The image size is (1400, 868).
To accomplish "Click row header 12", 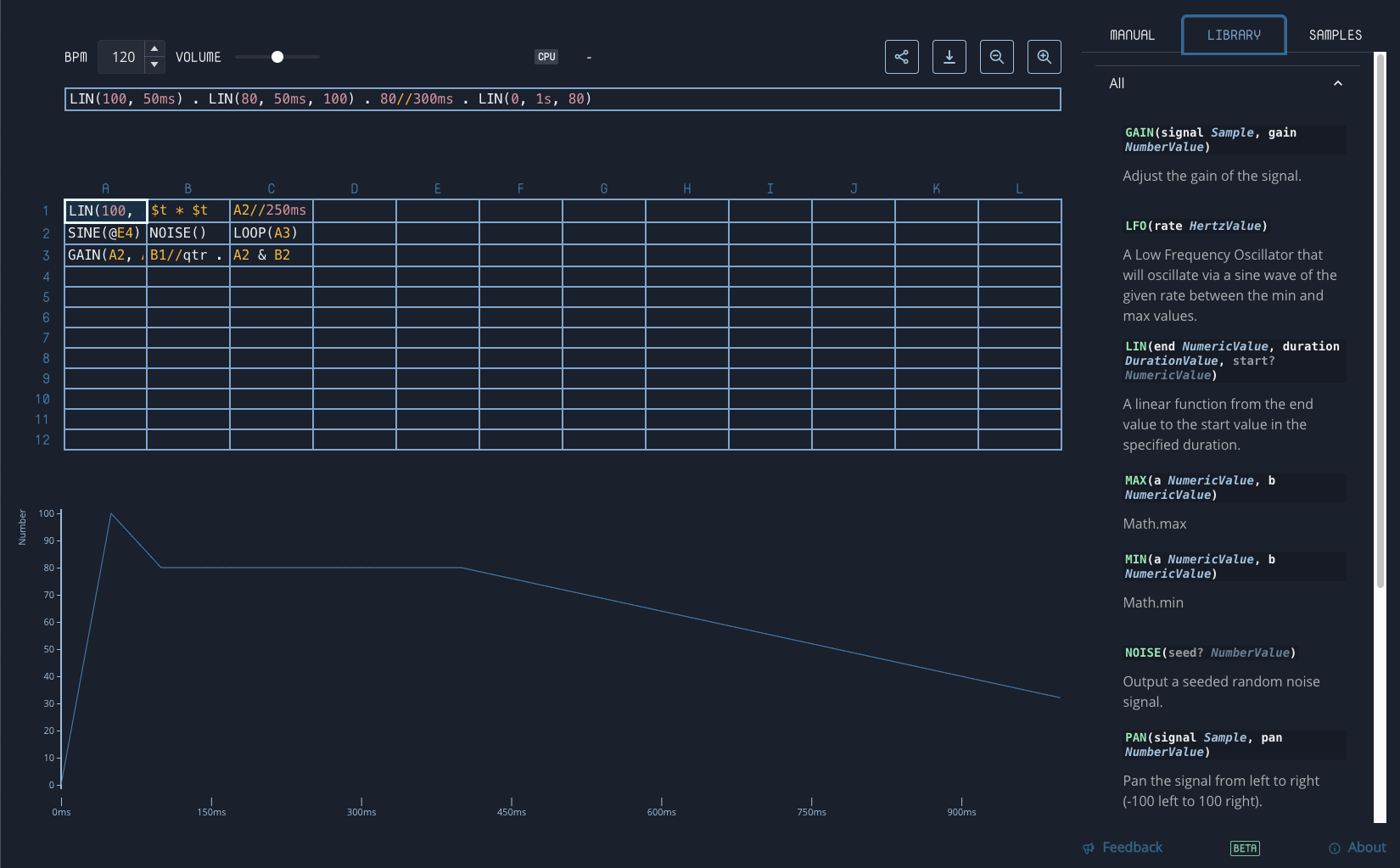I will tap(42, 440).
